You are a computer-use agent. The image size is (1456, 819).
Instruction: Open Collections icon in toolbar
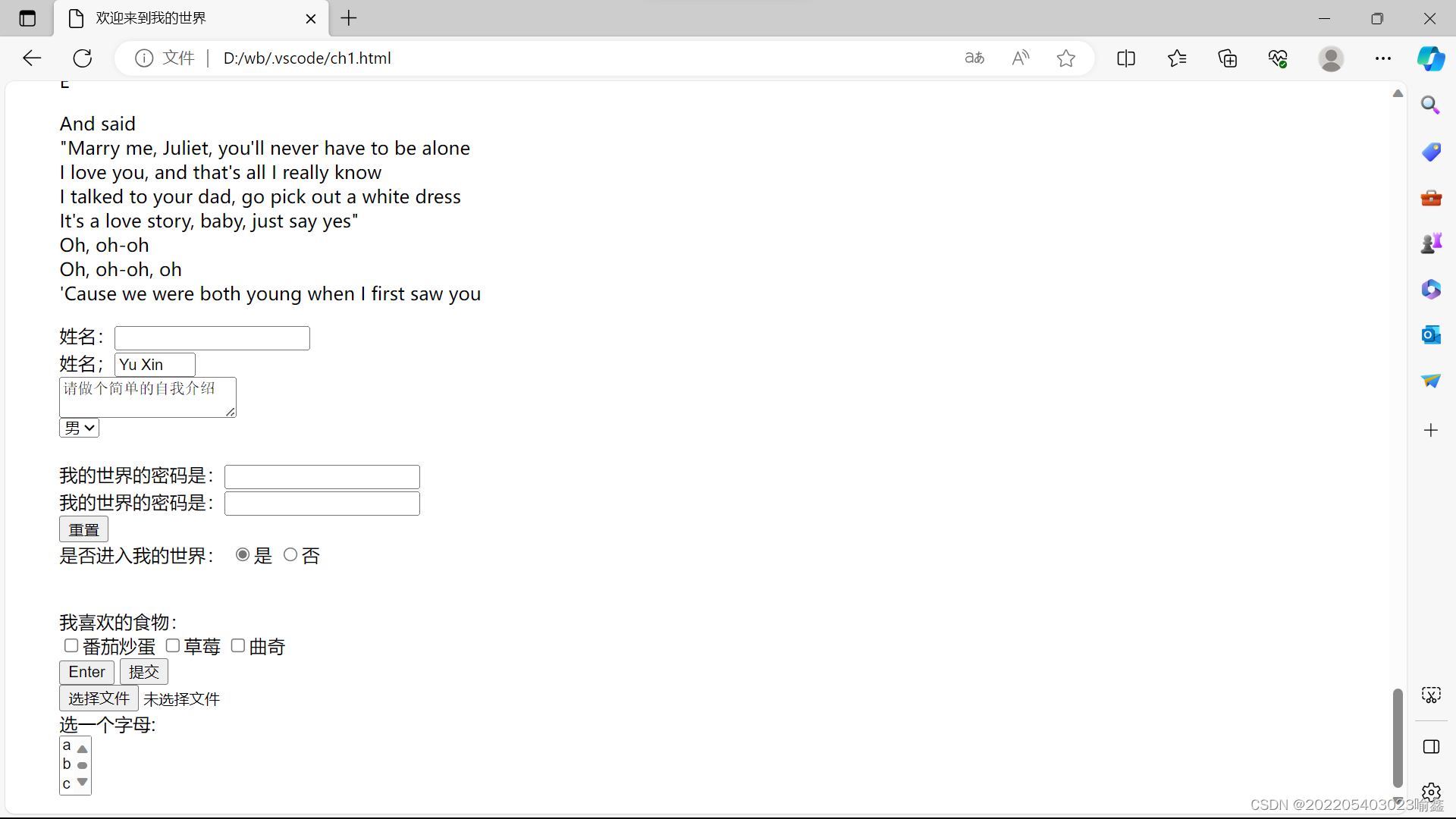pyautogui.click(x=1227, y=58)
